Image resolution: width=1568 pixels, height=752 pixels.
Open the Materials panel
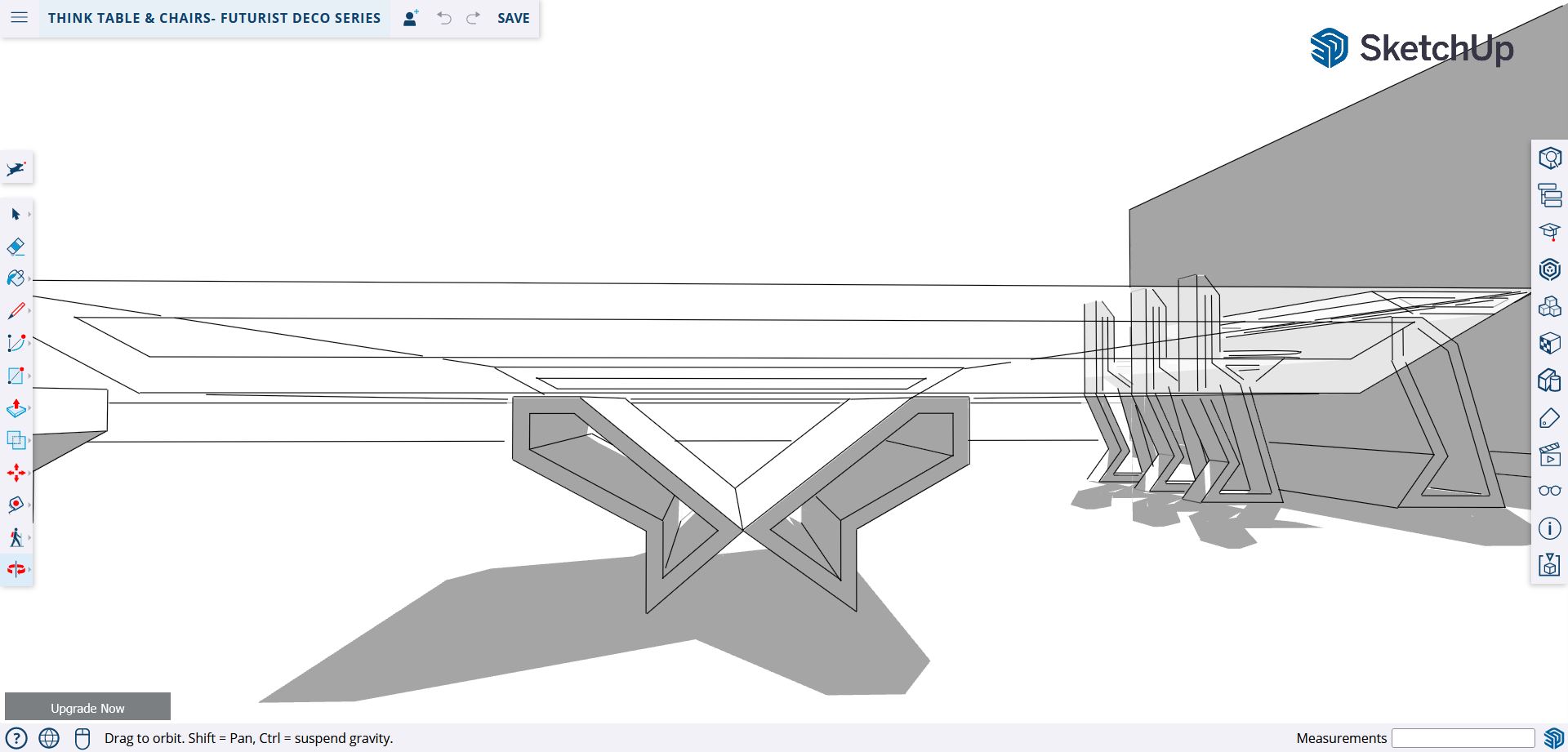pyautogui.click(x=1549, y=344)
